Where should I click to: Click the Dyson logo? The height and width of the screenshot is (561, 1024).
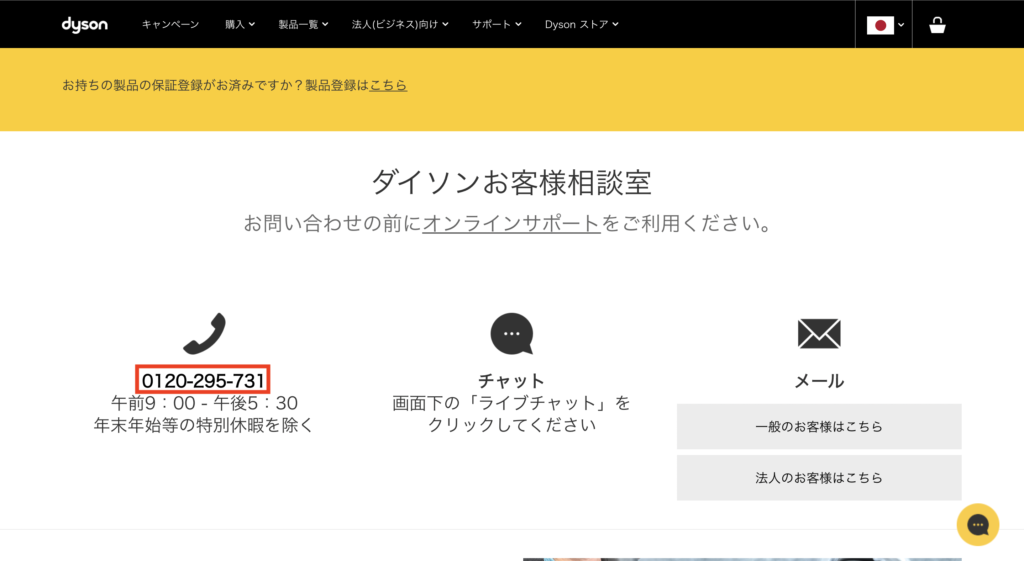(x=84, y=24)
